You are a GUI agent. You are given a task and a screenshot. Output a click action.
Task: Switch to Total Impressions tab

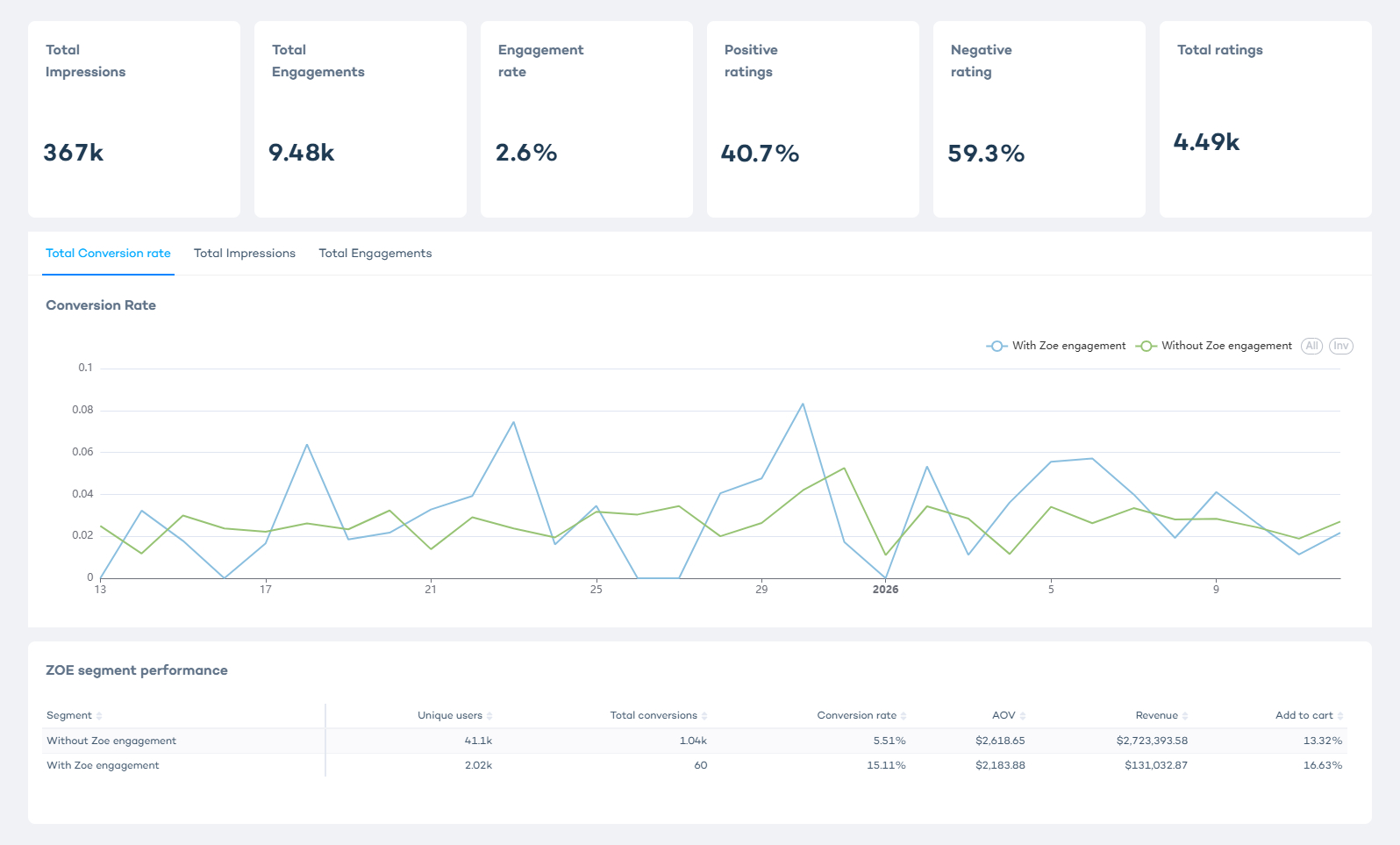pos(245,254)
